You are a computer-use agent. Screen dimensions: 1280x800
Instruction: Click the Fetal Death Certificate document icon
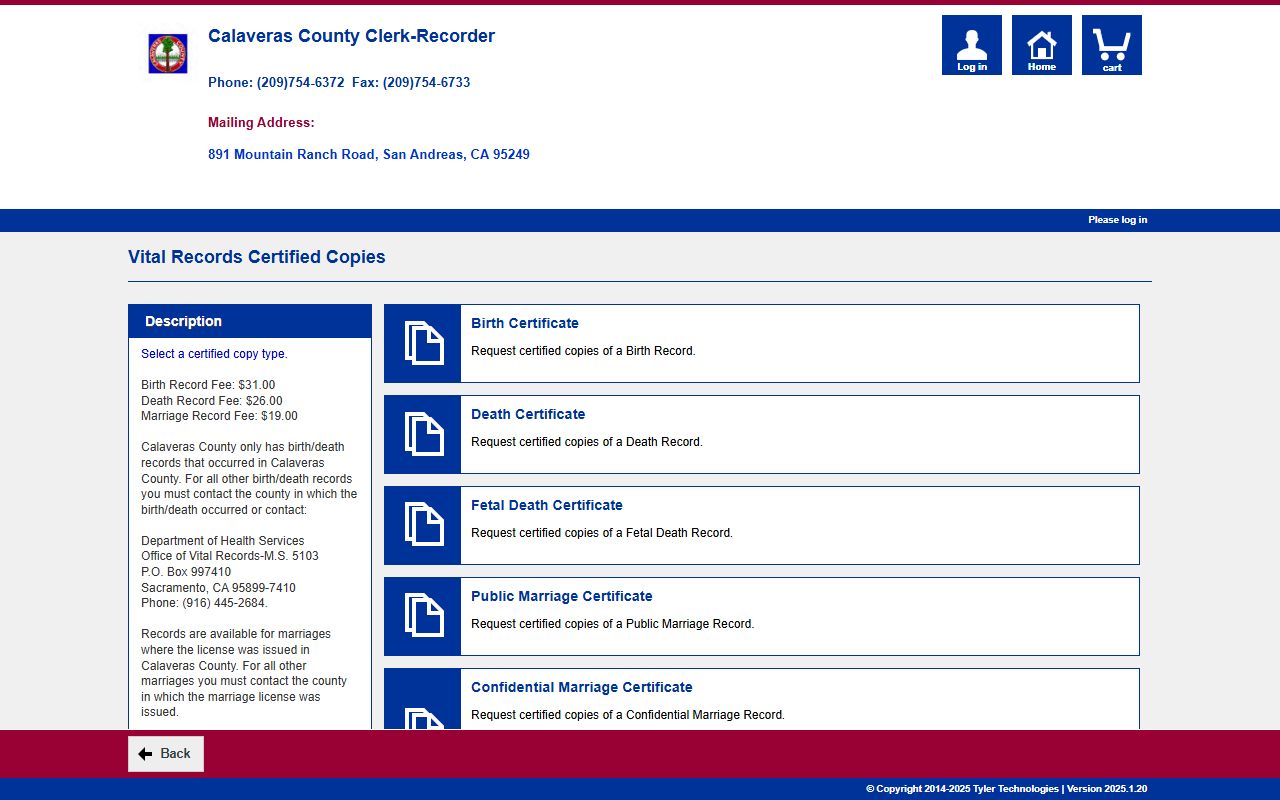click(x=423, y=525)
